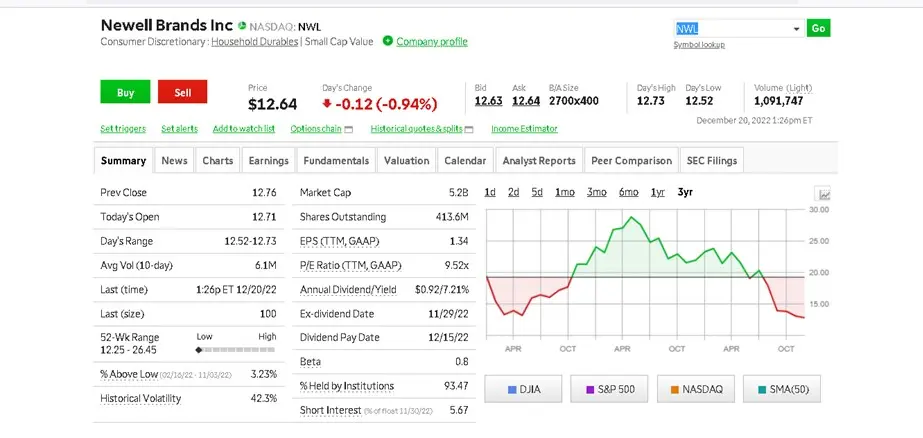Click the Beta label
Viewport: 923px width, 438px height.
click(310, 361)
